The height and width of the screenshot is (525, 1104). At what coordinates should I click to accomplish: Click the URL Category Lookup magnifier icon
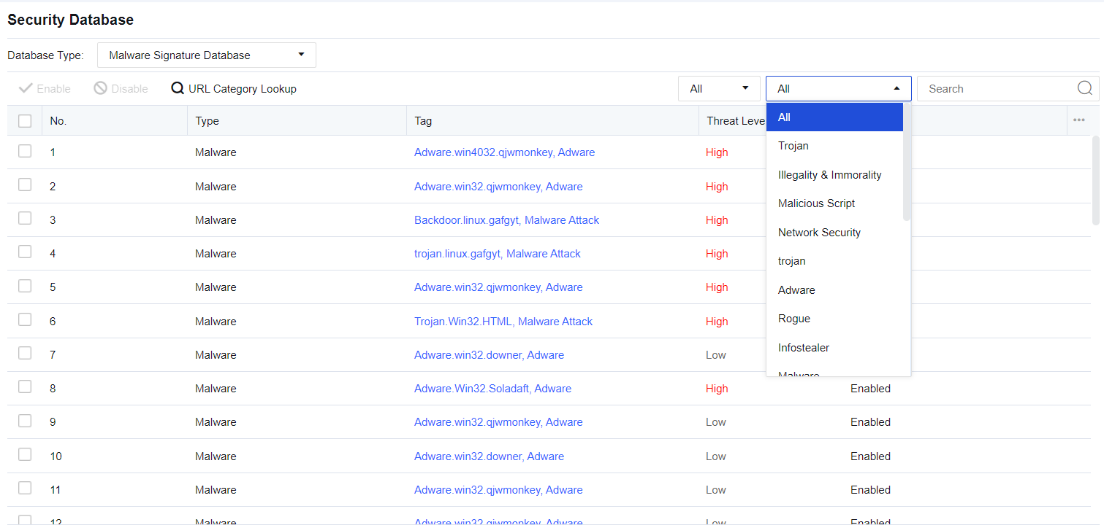[x=177, y=88]
